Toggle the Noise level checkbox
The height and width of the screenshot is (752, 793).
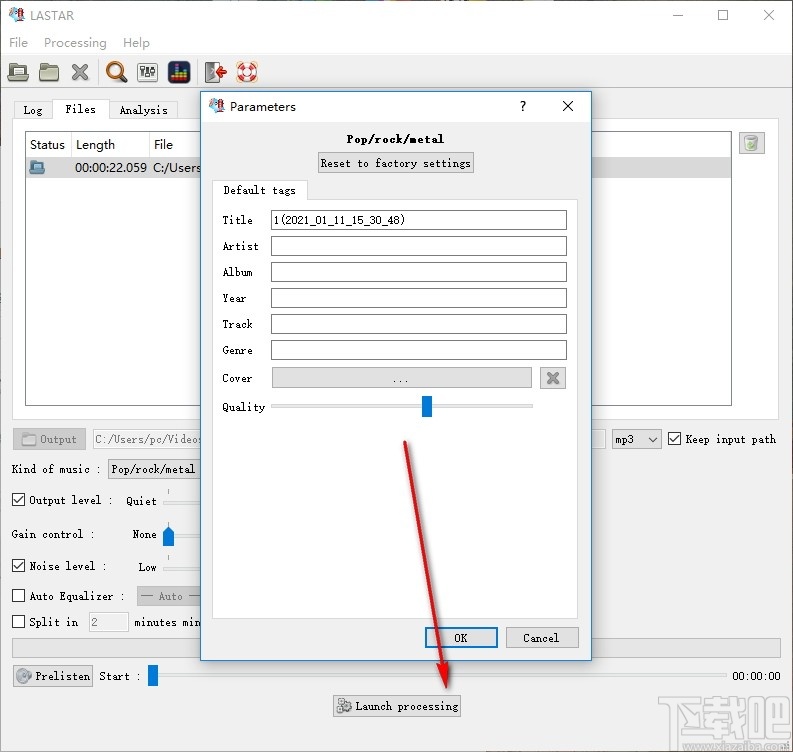[x=18, y=565]
